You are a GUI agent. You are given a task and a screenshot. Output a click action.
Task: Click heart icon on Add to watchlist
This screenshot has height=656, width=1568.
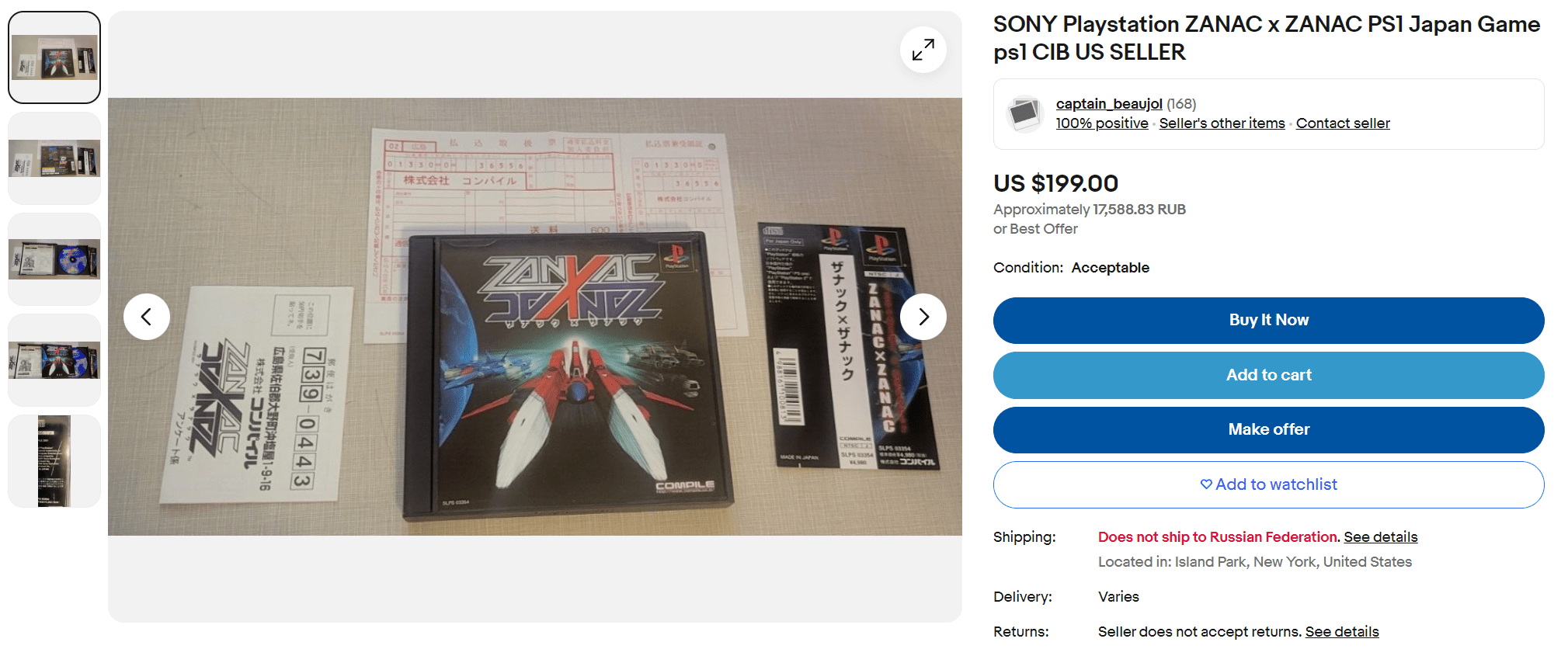click(x=1206, y=484)
